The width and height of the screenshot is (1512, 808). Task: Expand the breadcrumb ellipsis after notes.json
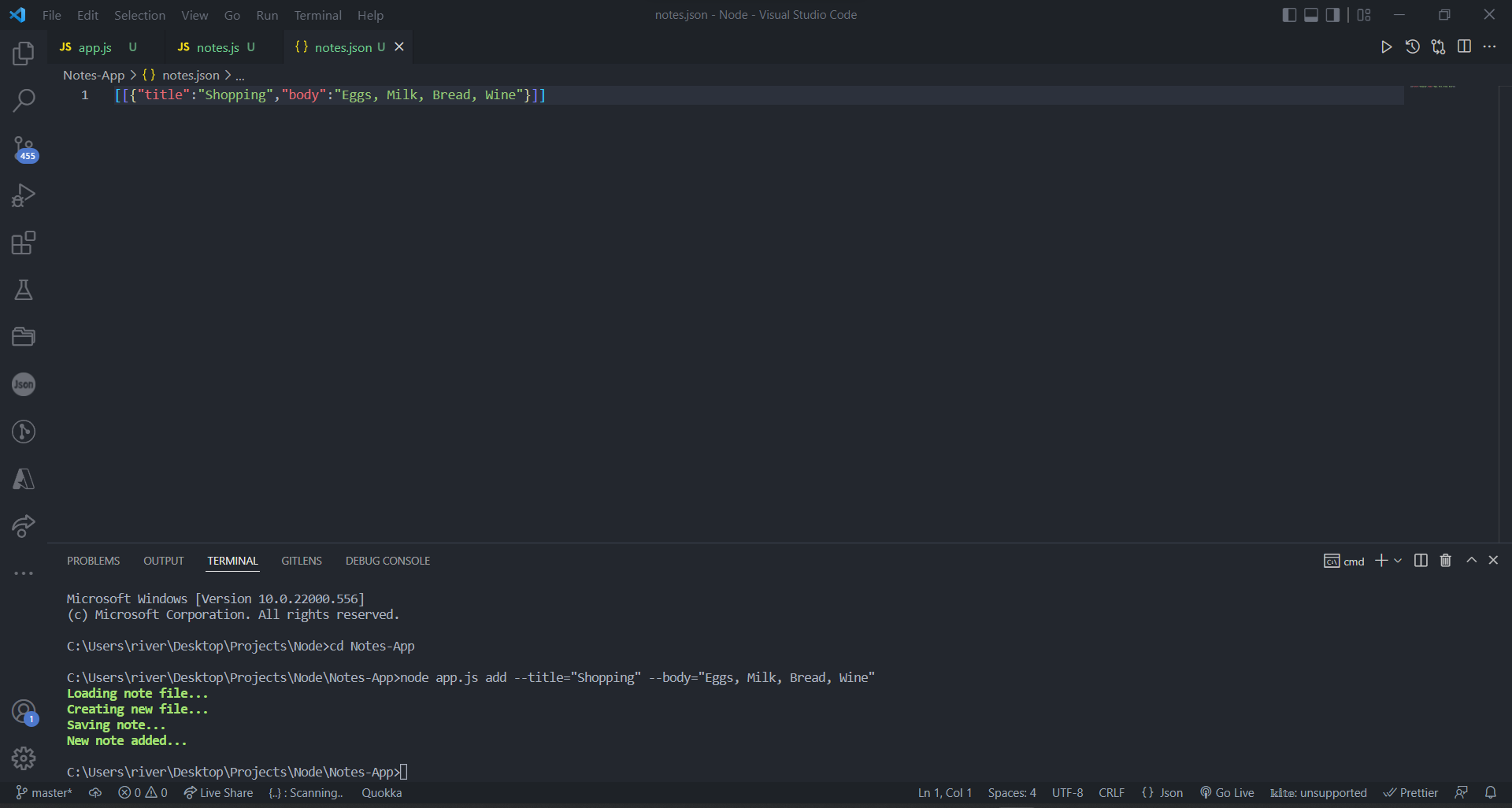coord(239,75)
